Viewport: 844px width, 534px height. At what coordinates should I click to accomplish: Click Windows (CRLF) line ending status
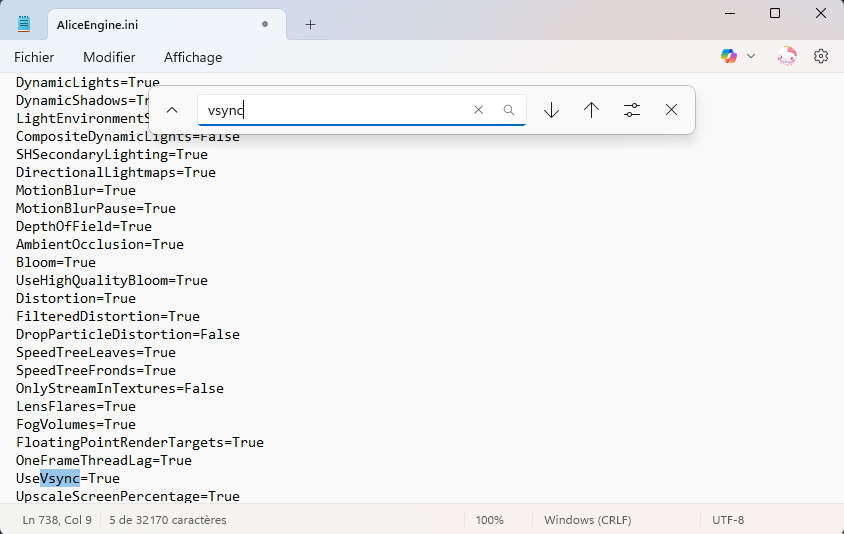coord(588,520)
